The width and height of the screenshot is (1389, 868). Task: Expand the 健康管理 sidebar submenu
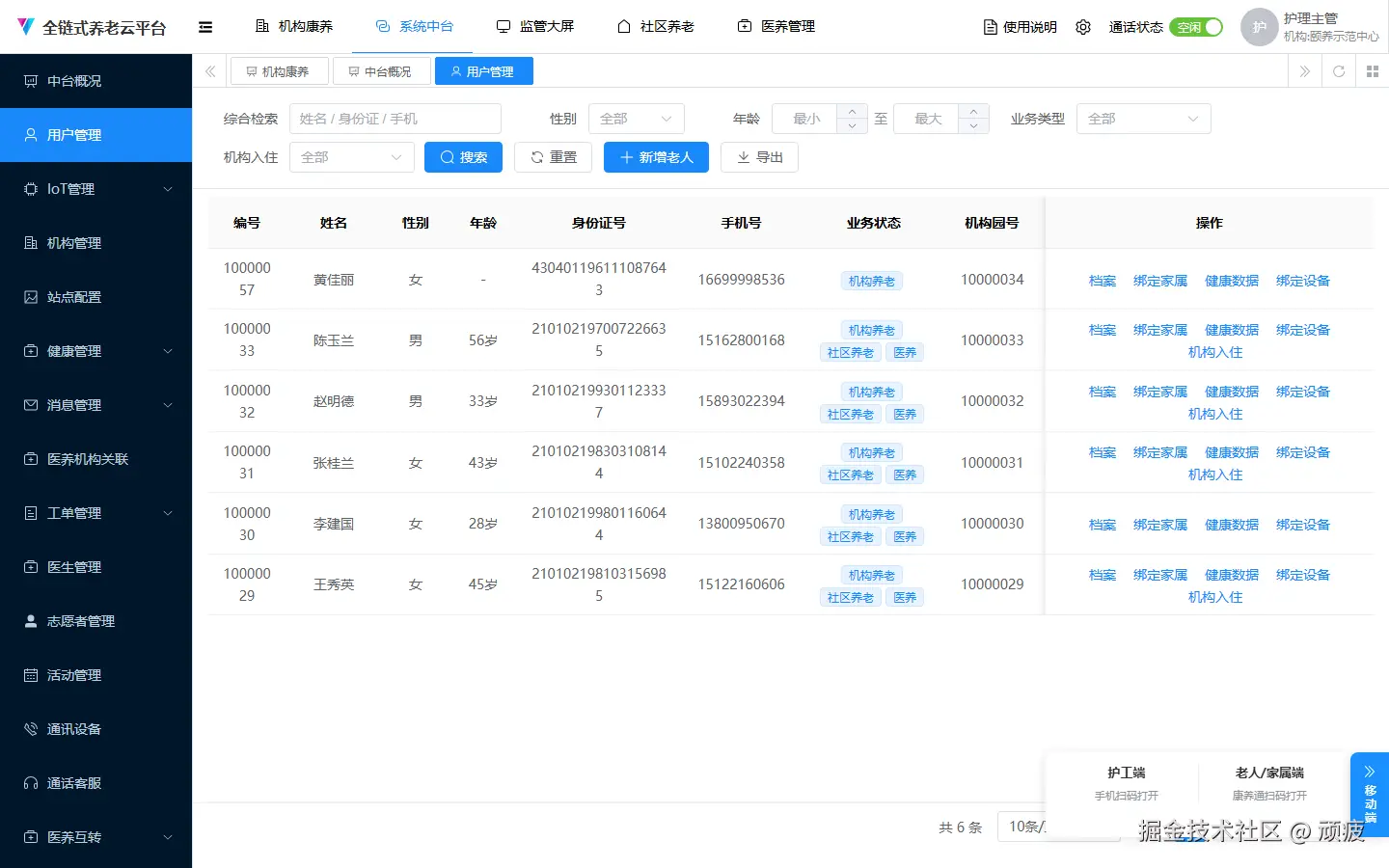[x=96, y=351]
